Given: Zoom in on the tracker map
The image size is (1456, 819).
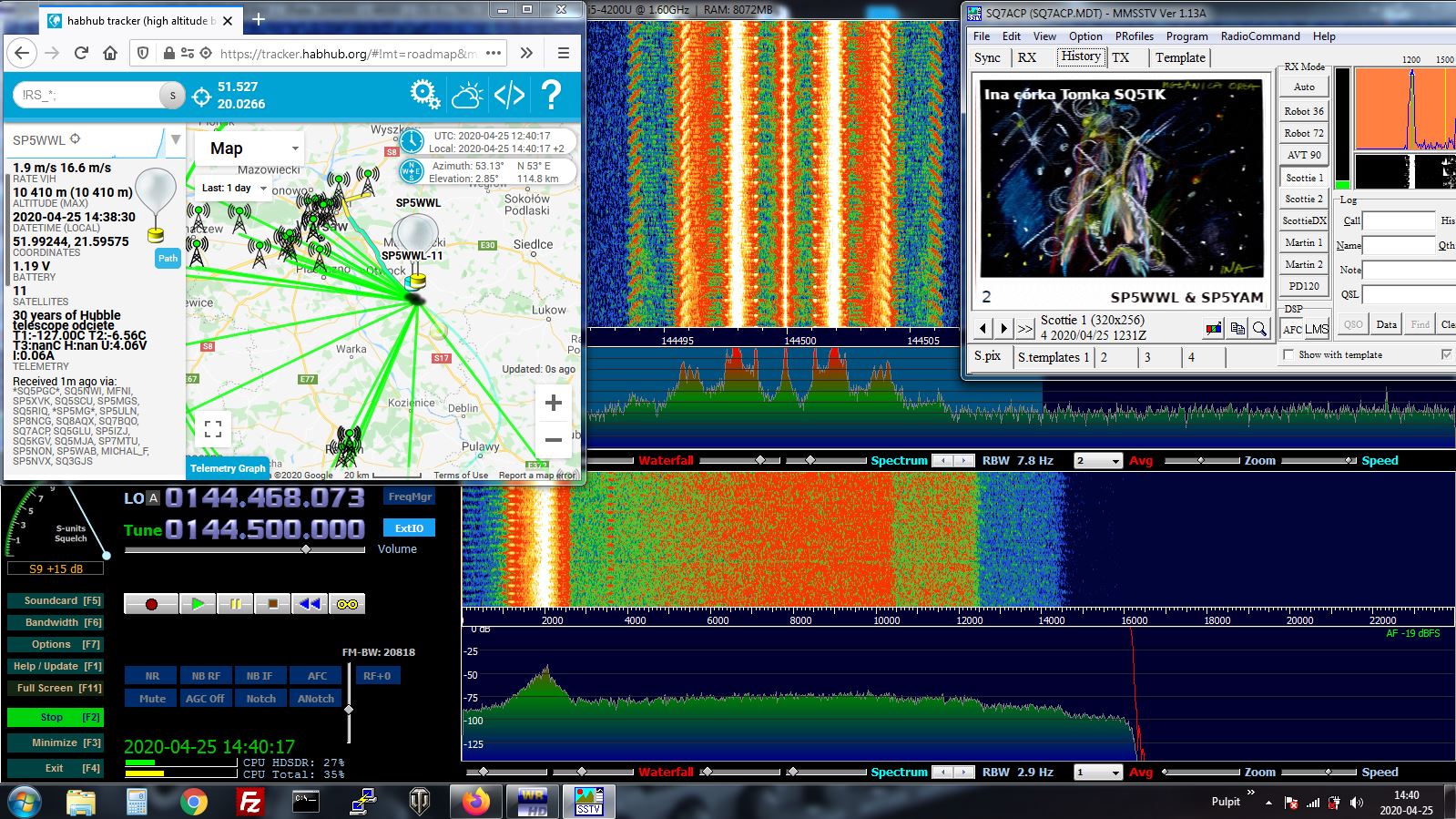Looking at the screenshot, I should point(553,403).
